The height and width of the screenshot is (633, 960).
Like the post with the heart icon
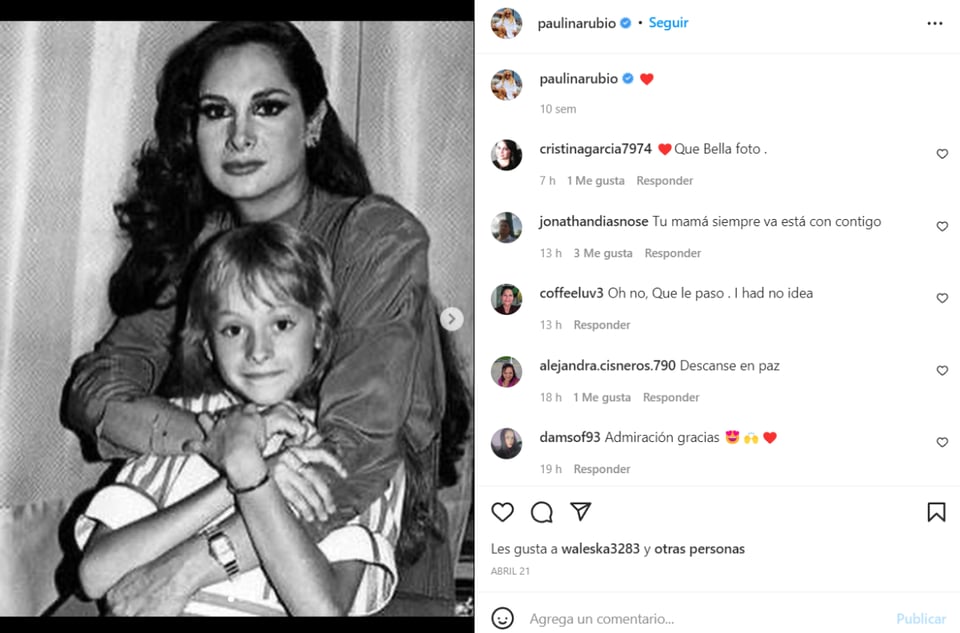(x=502, y=512)
